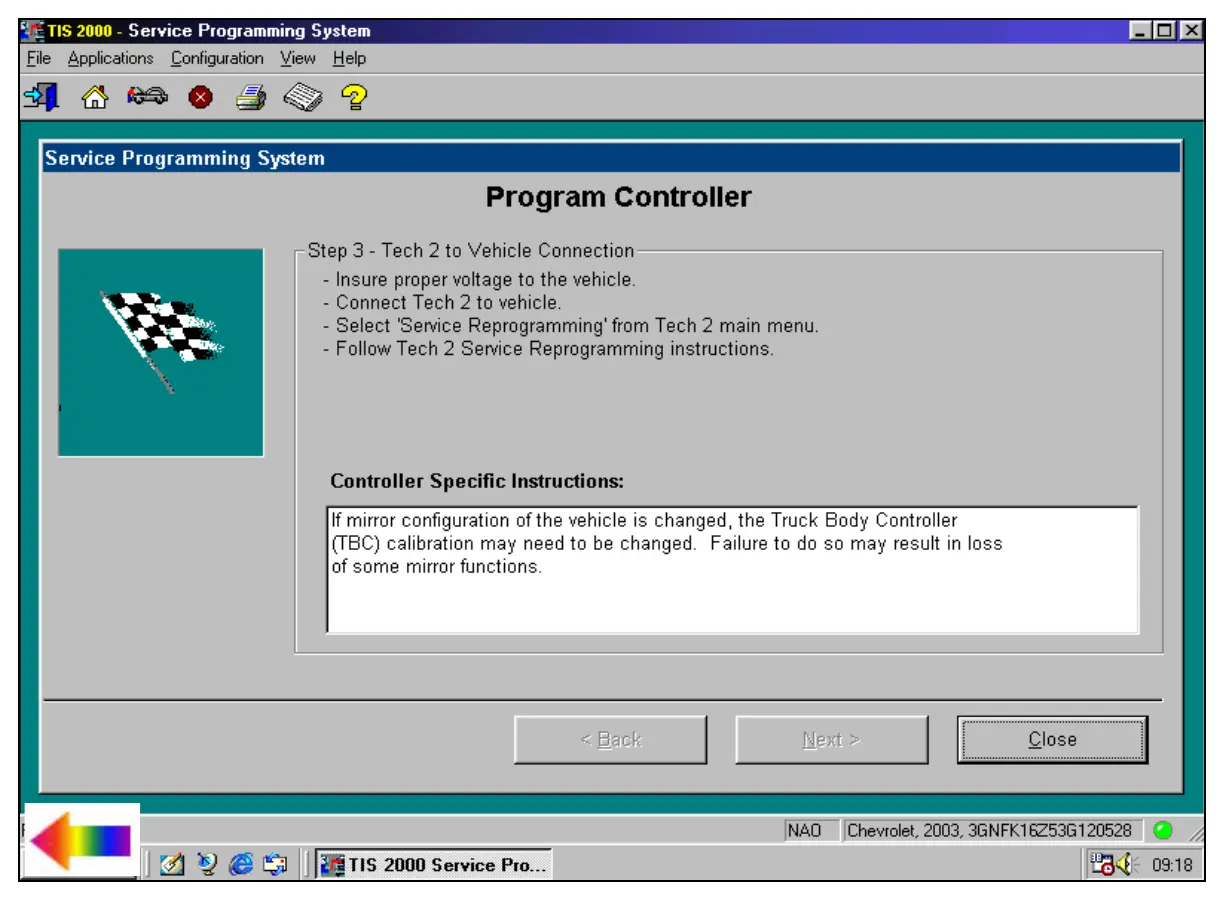Click the system tray task scheduler icon
The width and height of the screenshot is (1224, 900).
pos(1104,865)
